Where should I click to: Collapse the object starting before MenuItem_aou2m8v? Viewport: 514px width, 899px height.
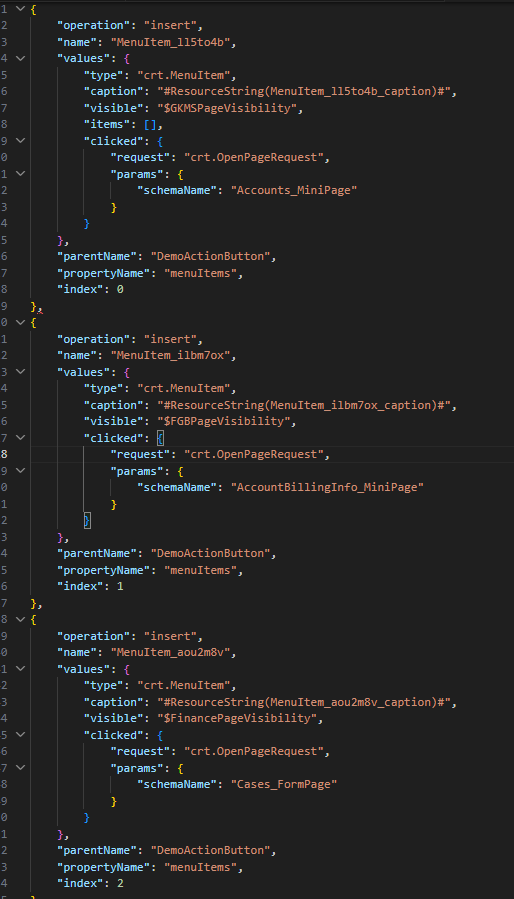point(21,619)
